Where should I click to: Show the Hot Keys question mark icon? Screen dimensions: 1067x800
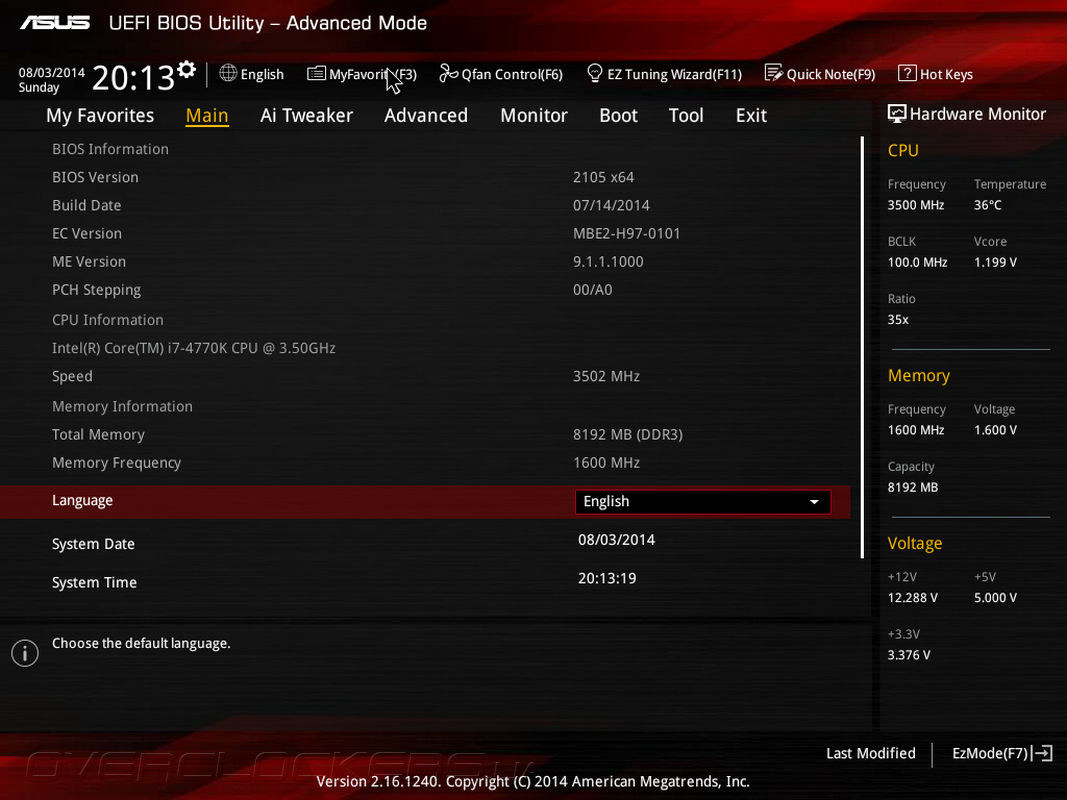pyautogui.click(x=907, y=73)
